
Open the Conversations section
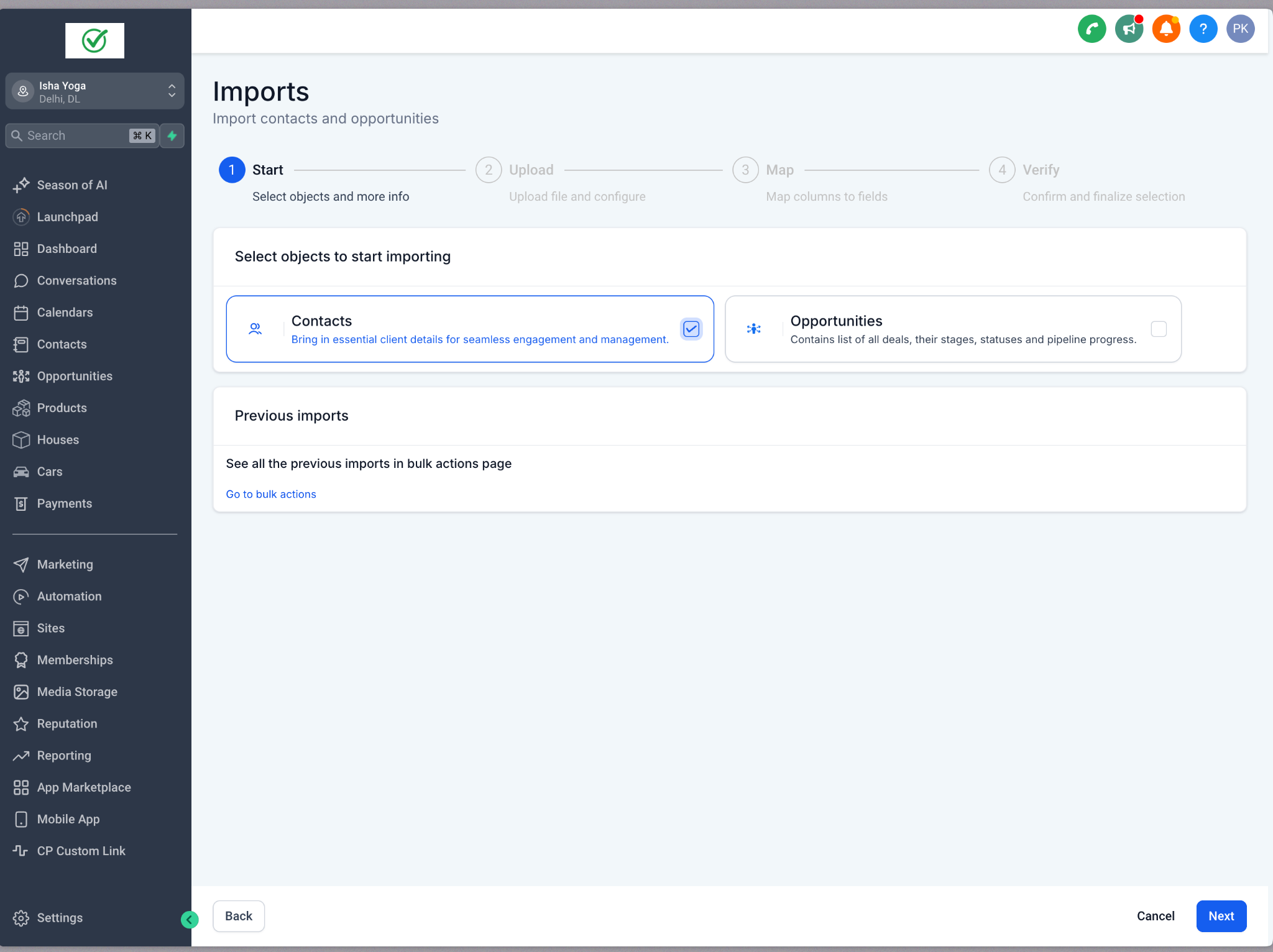pyautogui.click(x=76, y=280)
